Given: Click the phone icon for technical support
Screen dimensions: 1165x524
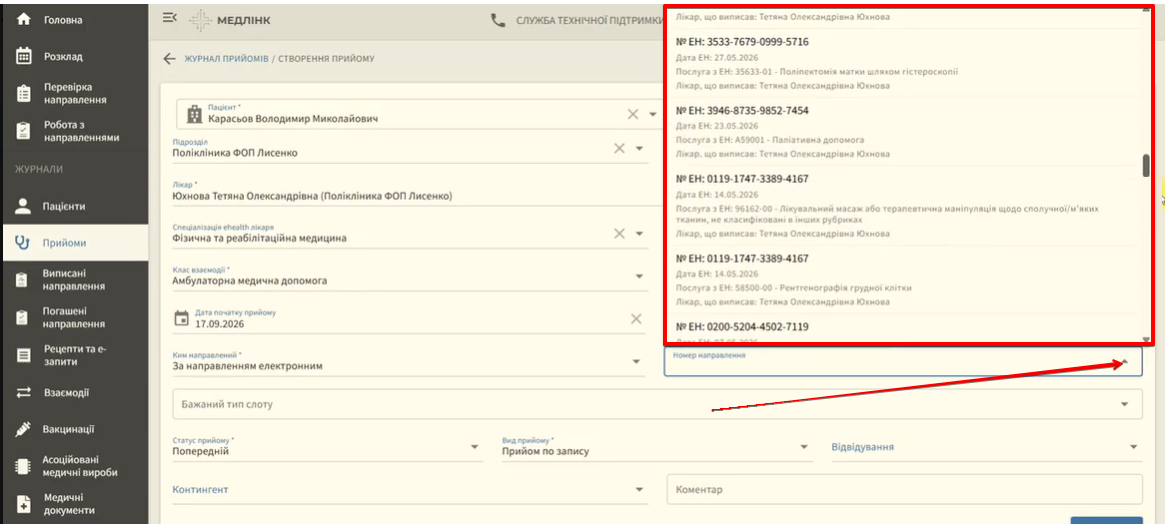Looking at the screenshot, I should (x=498, y=20).
